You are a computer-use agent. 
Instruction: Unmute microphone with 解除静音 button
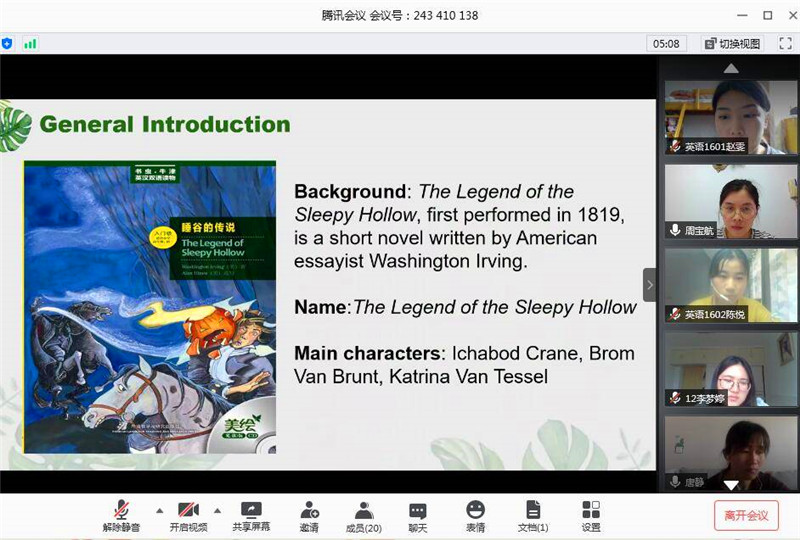(x=121, y=515)
